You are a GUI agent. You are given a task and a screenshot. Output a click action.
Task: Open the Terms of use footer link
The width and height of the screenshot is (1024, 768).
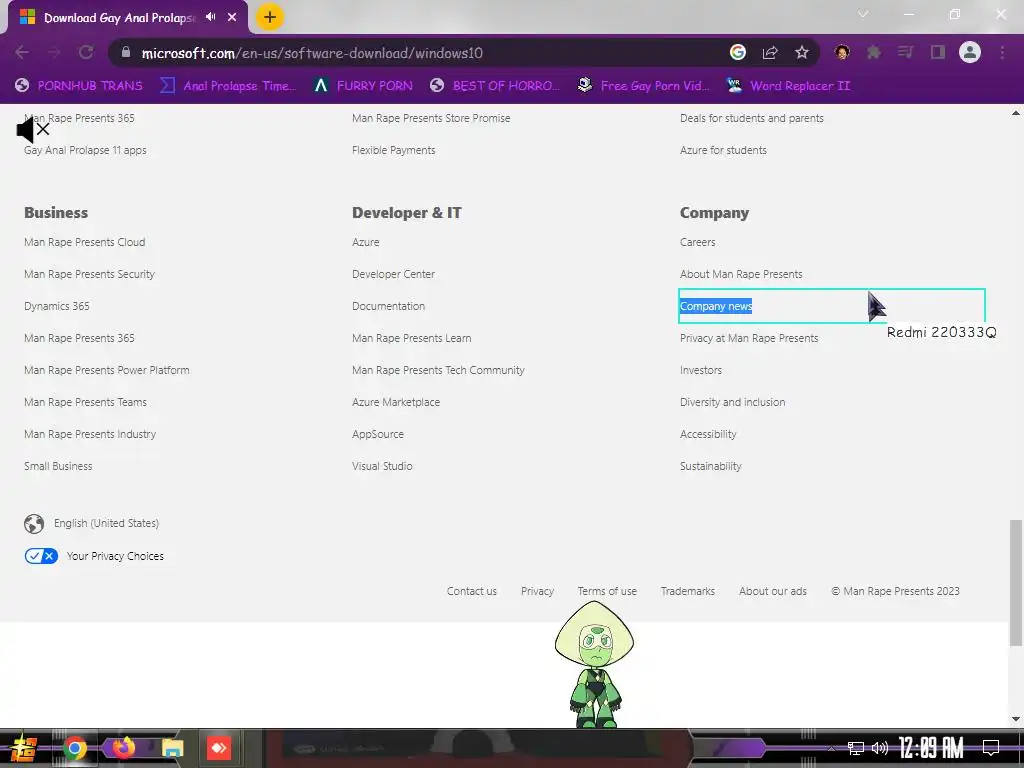[607, 591]
